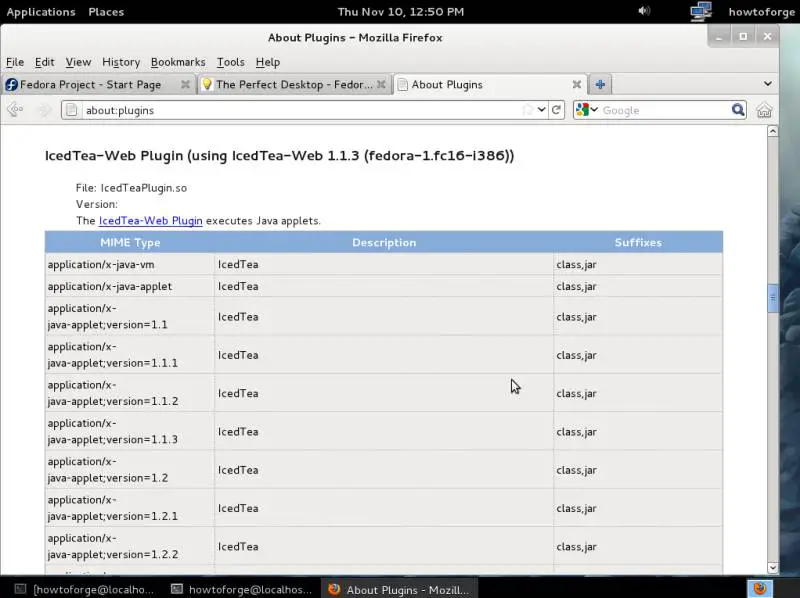Click the File: IcedTeaPlugin.so text

[x=131, y=188]
